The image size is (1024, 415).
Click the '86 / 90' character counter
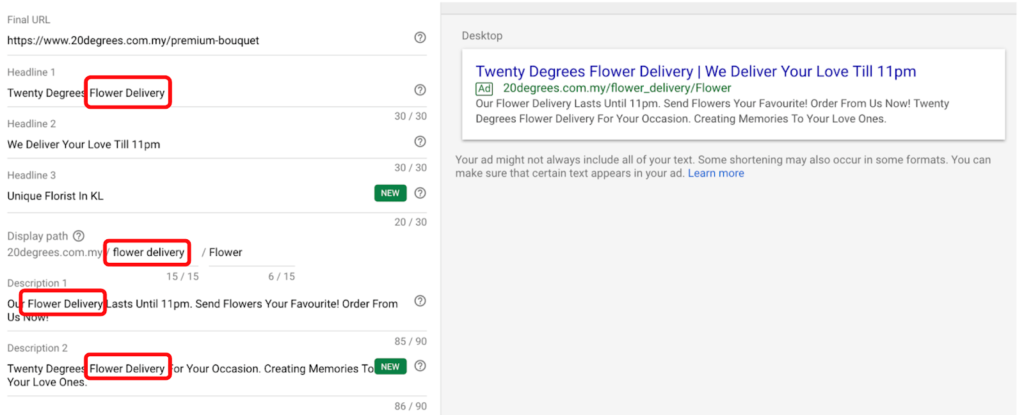[410, 407]
